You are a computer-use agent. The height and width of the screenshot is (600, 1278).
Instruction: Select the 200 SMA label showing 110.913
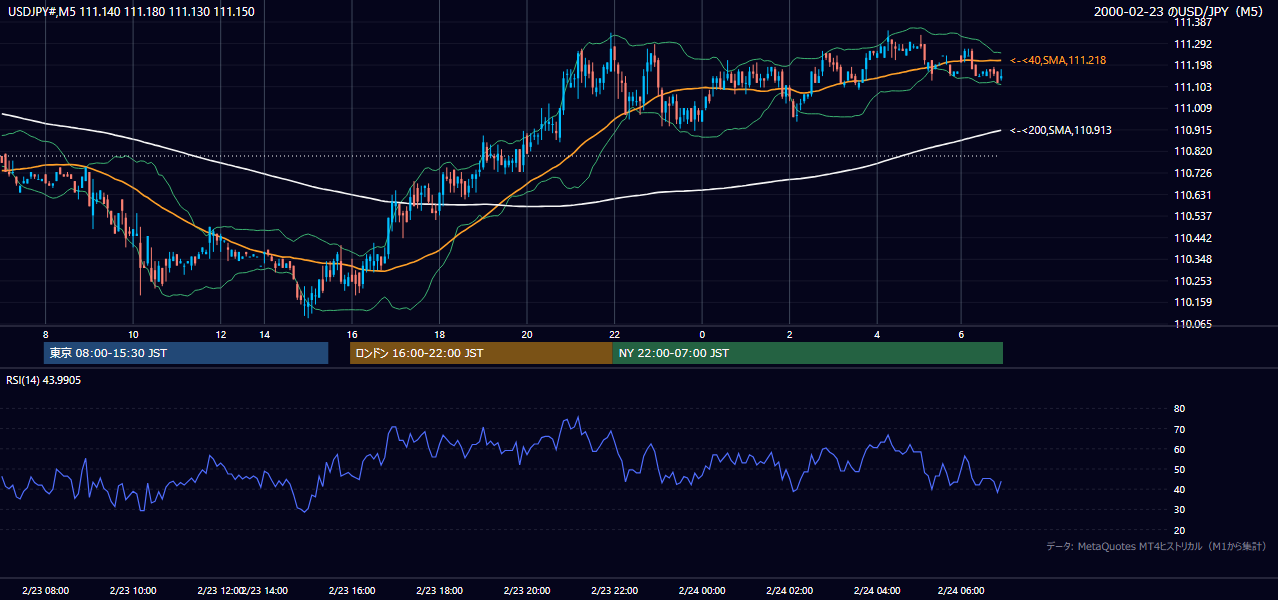(1061, 130)
